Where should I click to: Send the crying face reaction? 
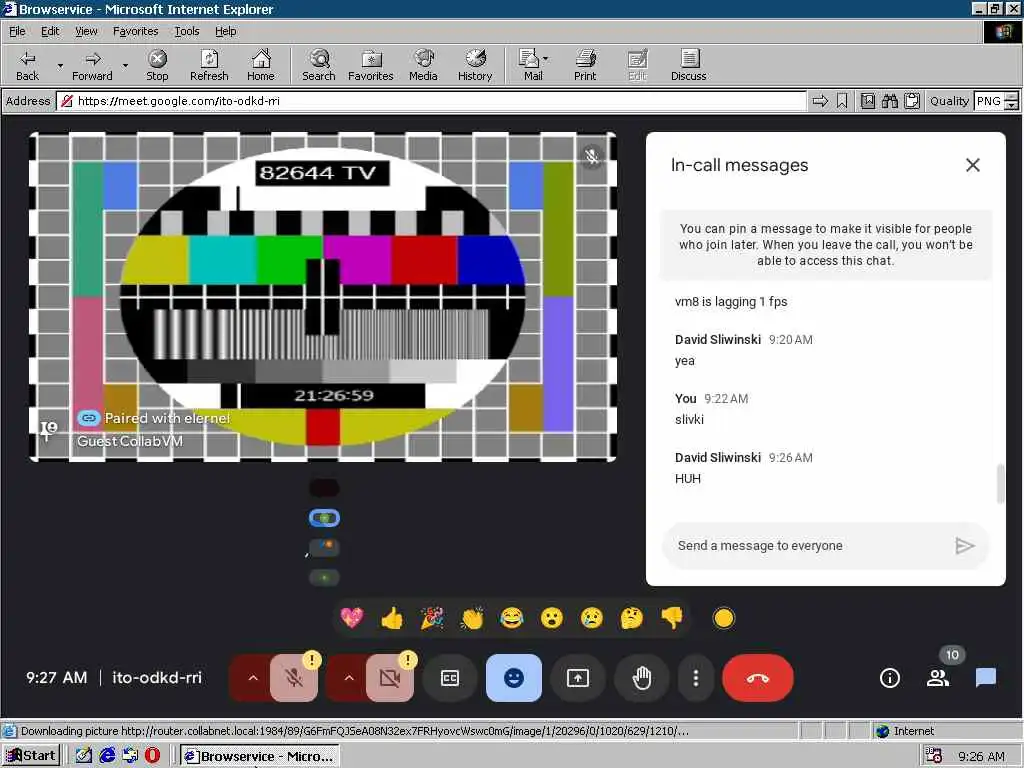[x=592, y=618]
